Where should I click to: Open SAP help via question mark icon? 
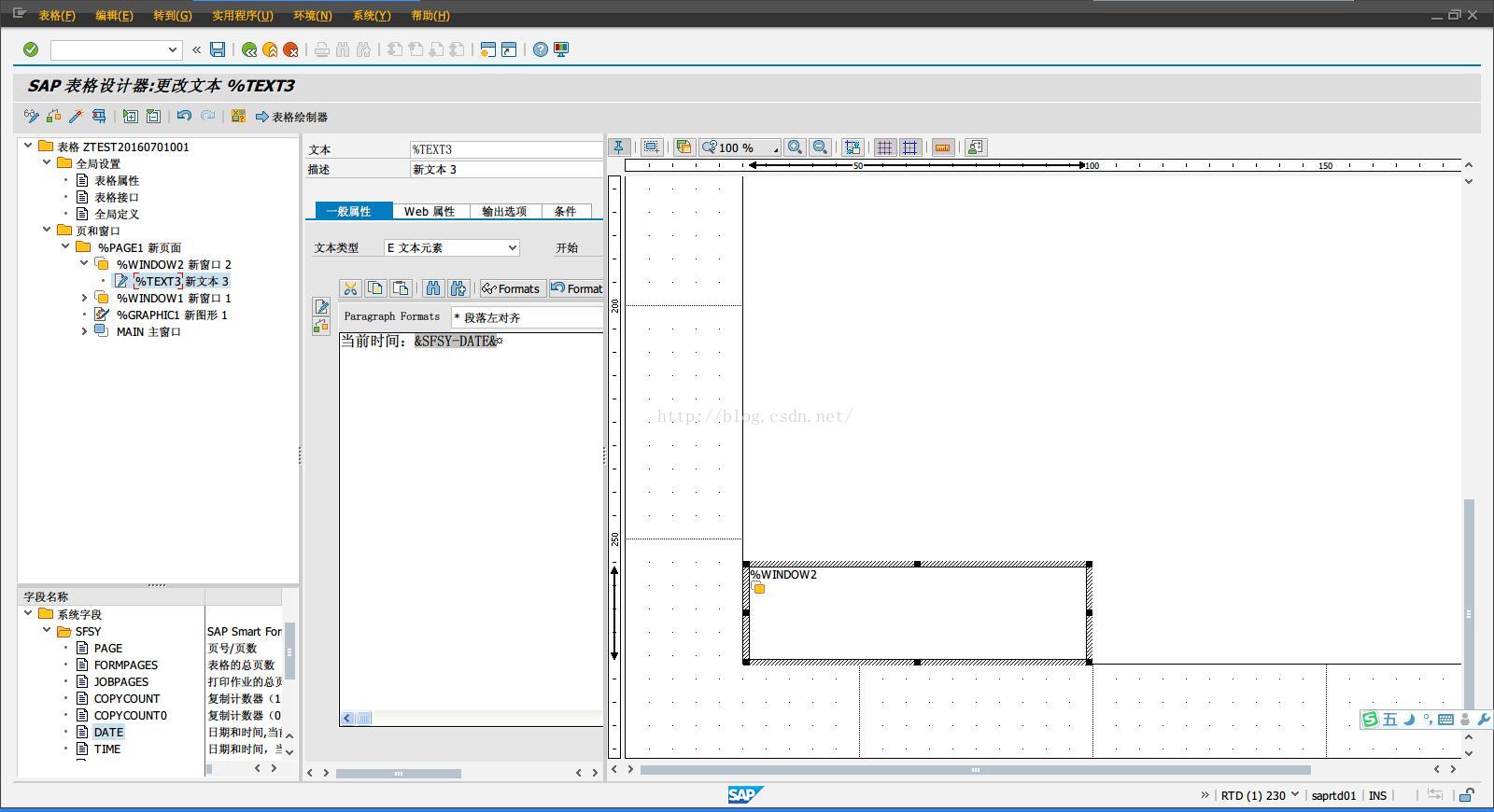[541, 49]
